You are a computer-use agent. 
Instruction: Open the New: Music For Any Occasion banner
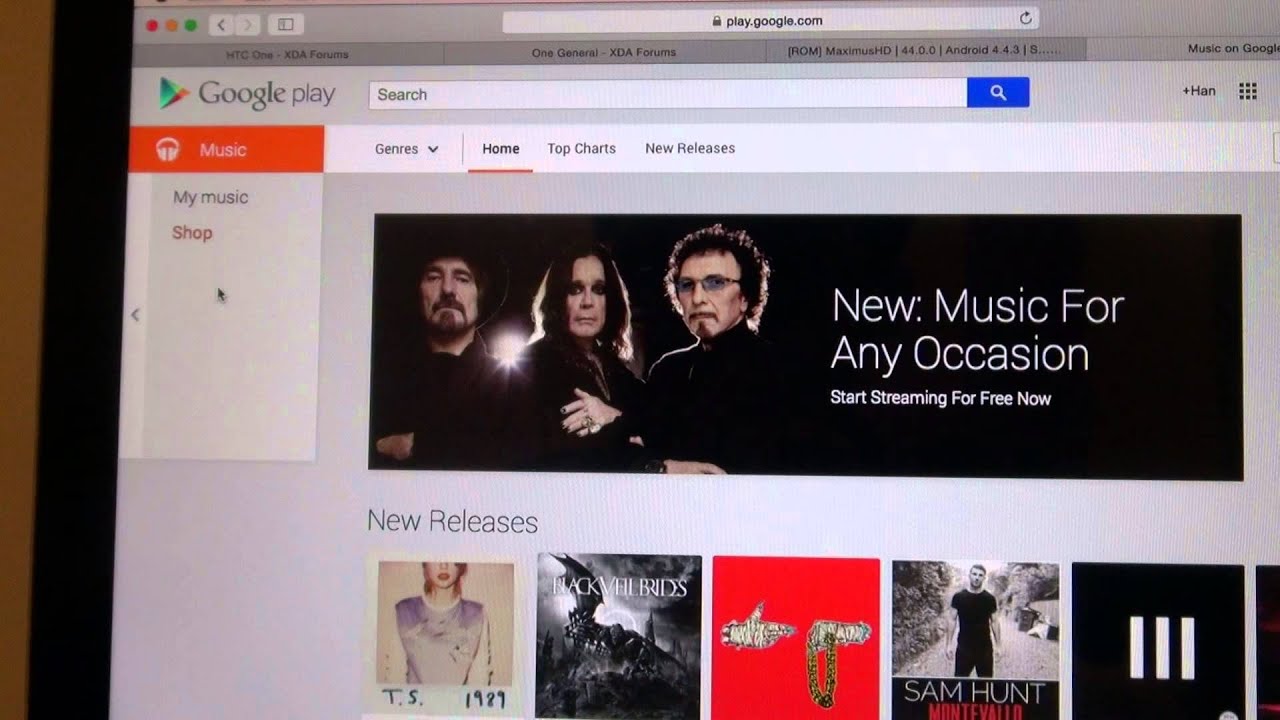(x=806, y=346)
